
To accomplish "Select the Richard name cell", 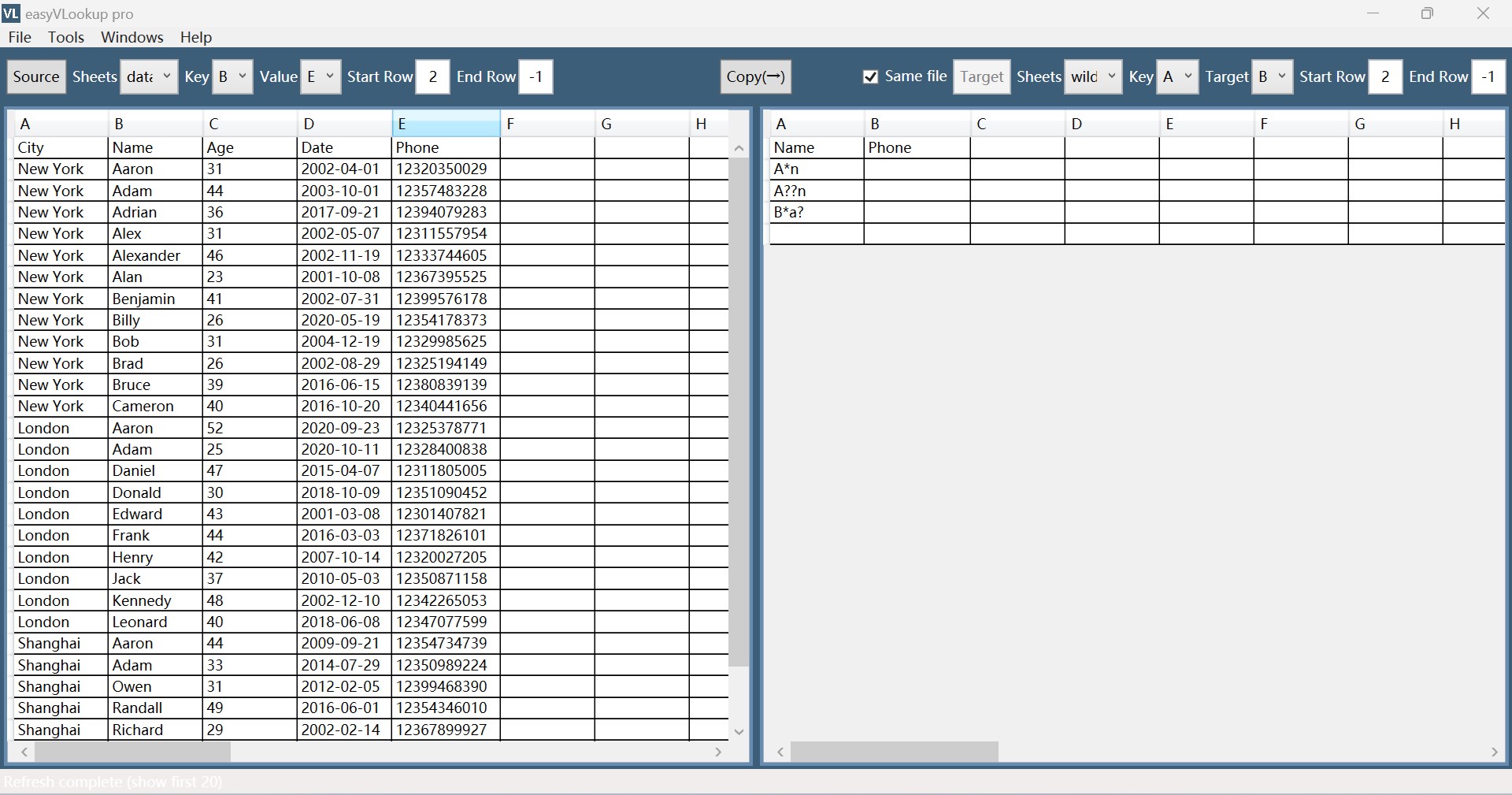I will pyautogui.click(x=154, y=730).
